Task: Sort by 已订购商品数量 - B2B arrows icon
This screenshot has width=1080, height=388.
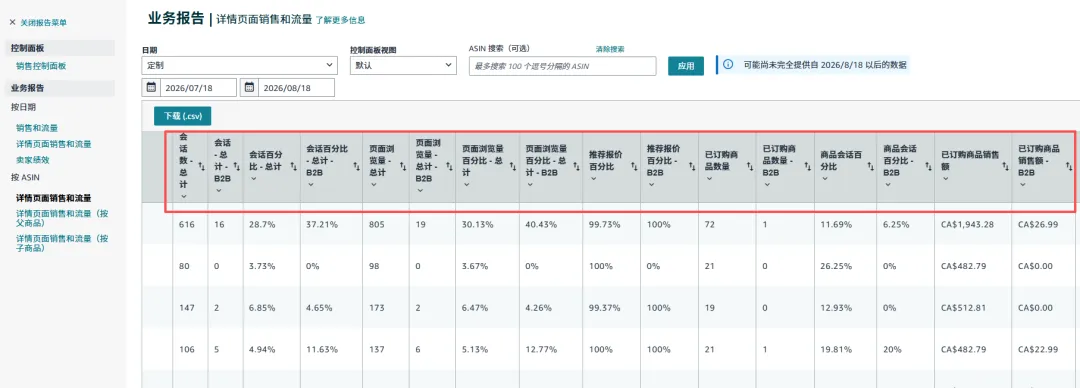Action: click(807, 166)
